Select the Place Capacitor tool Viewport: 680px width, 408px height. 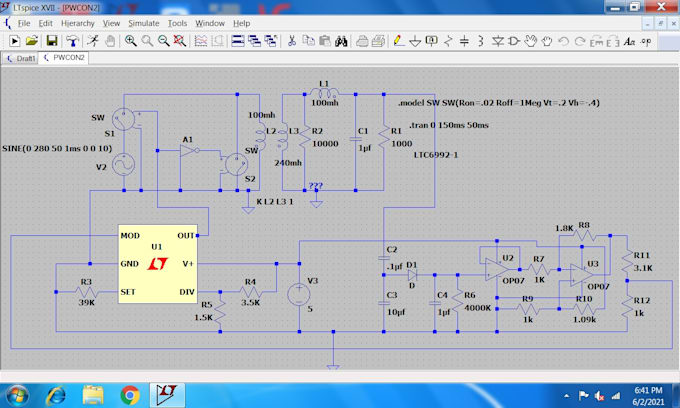[464, 41]
